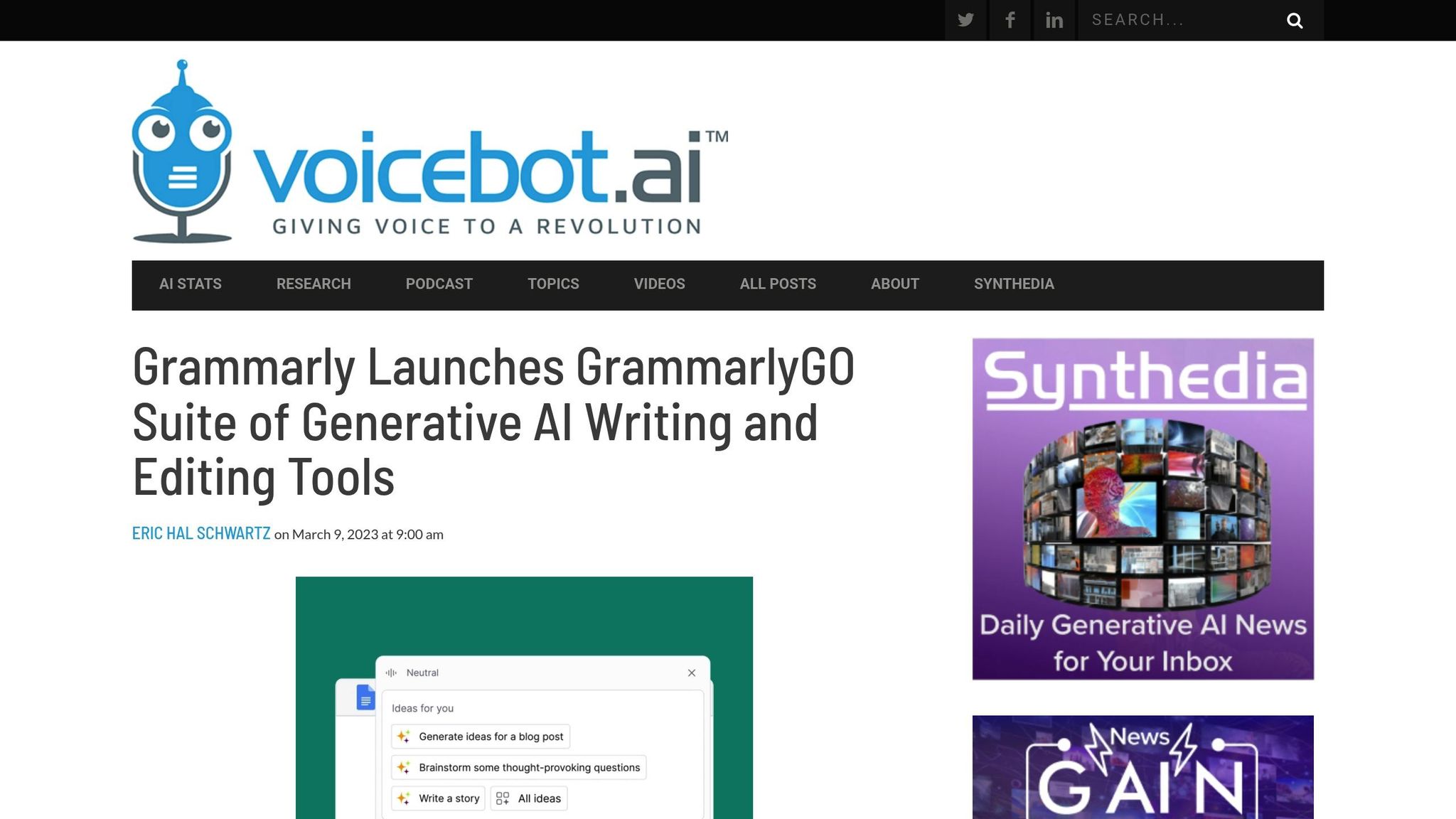The height and width of the screenshot is (819, 1456).
Task: Click the search magnifier icon
Action: [1295, 21]
